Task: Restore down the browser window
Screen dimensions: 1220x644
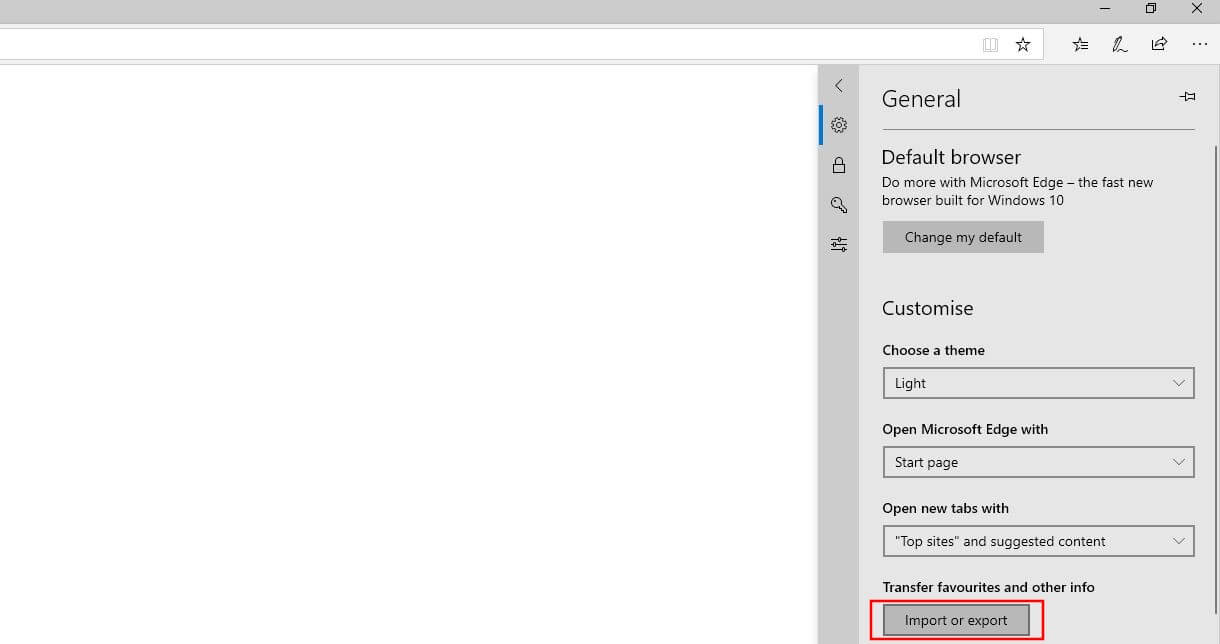Action: 1151,9
